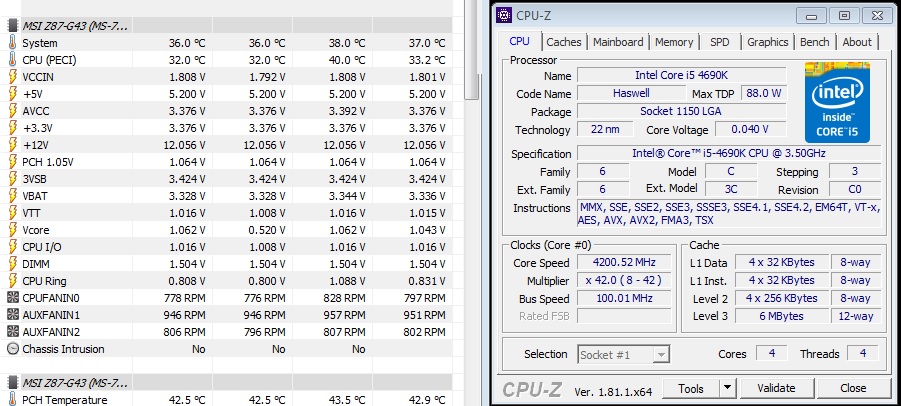Click the voltage icon beside Vcore
This screenshot has height=406, width=901.
point(13,230)
